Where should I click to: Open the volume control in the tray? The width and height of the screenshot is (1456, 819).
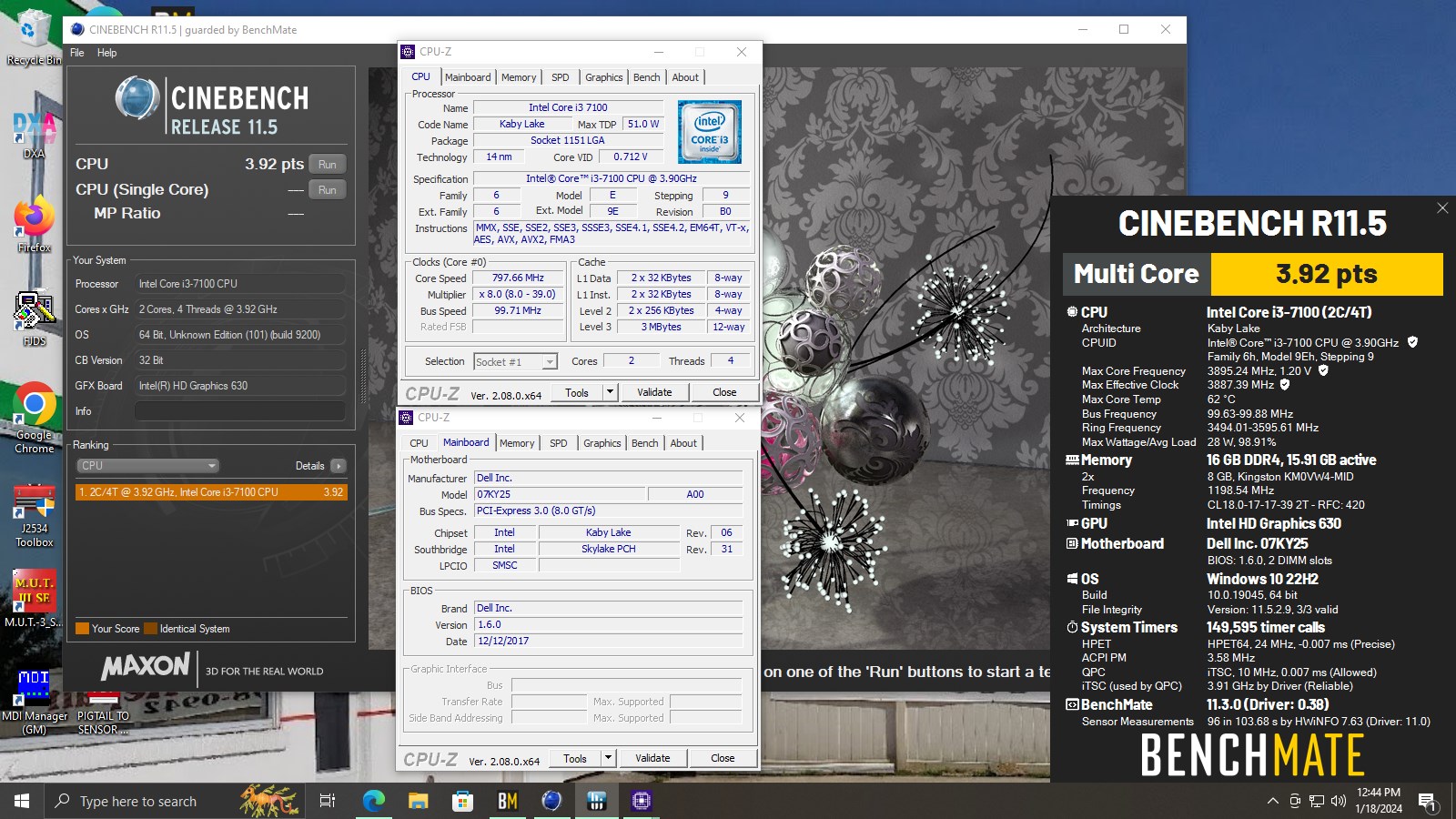coord(1338,801)
